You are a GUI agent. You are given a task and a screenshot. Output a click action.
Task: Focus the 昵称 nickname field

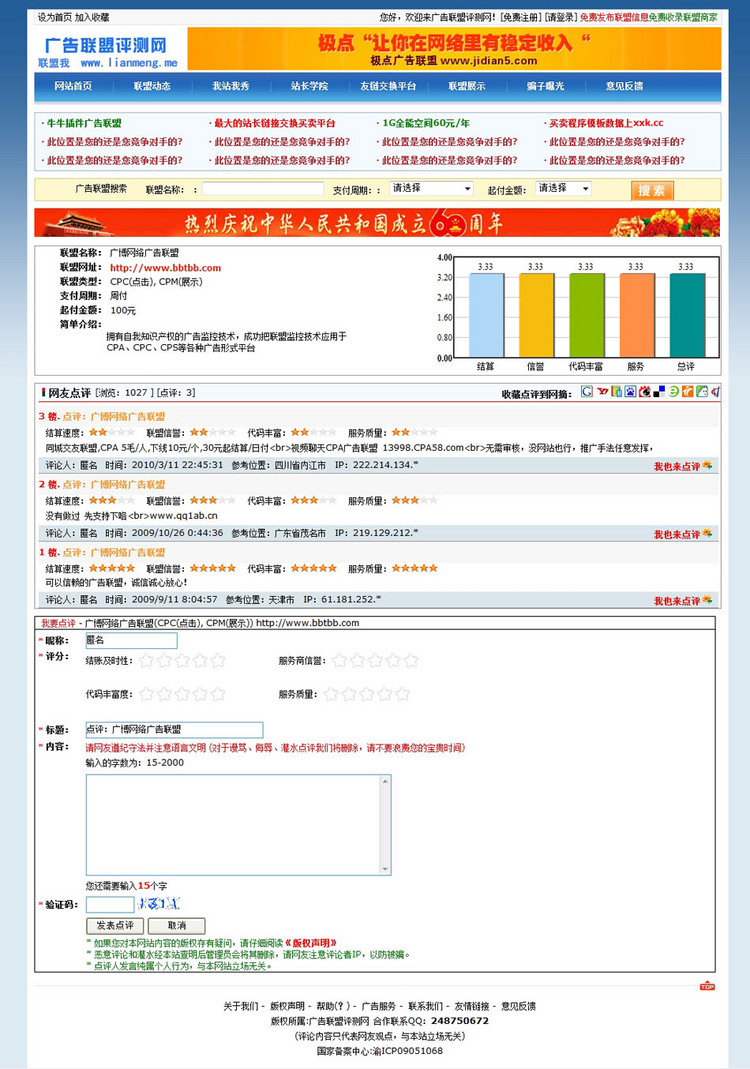[x=132, y=640]
